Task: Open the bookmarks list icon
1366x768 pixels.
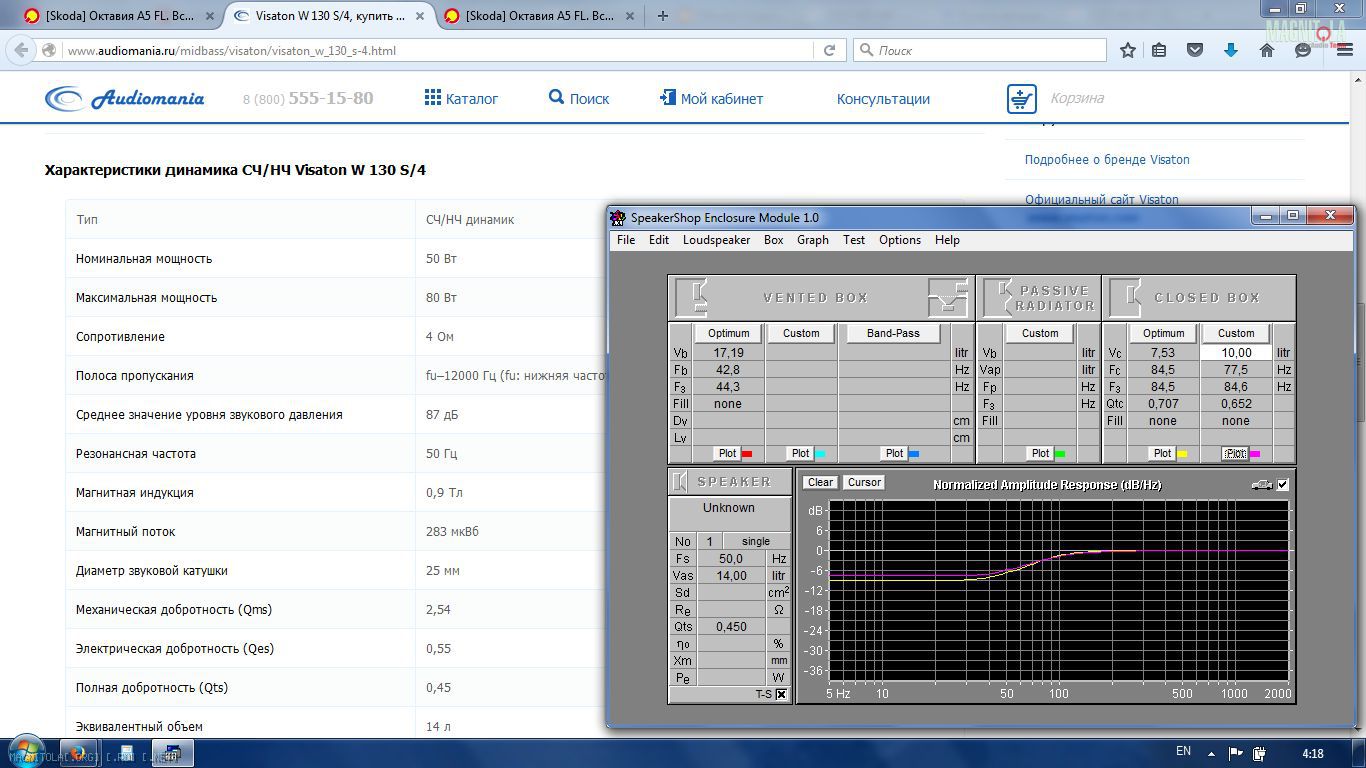Action: pos(1159,50)
